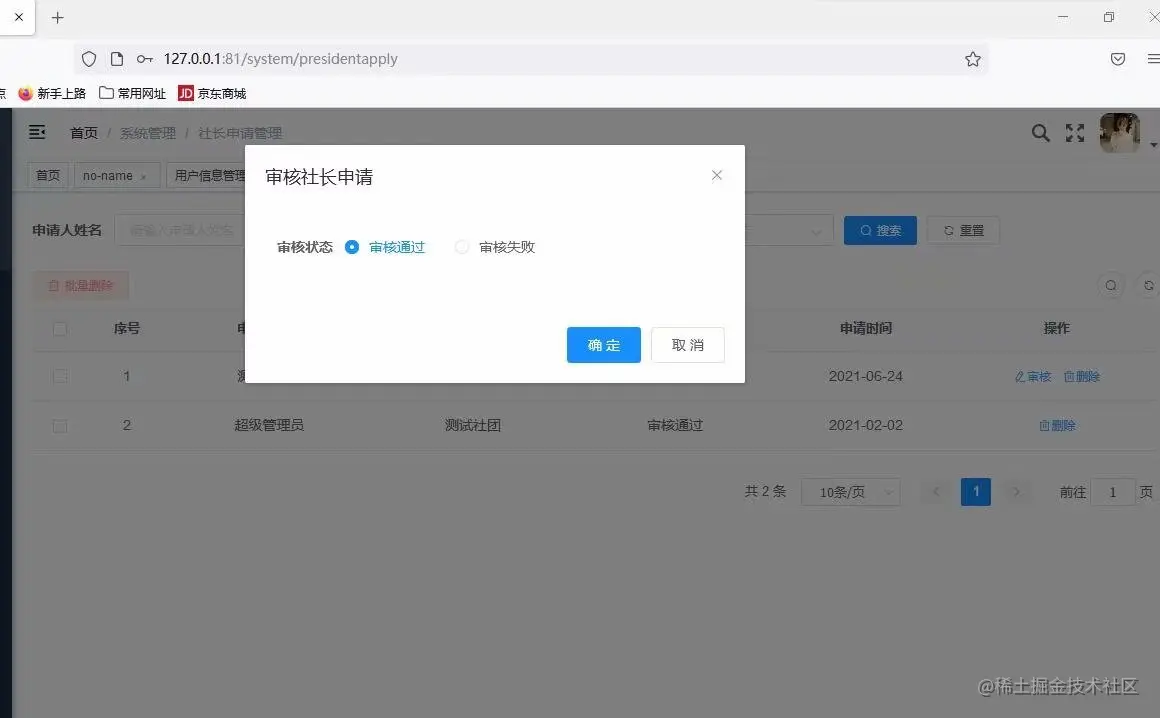Open the 京东商城 bookmark

212,93
